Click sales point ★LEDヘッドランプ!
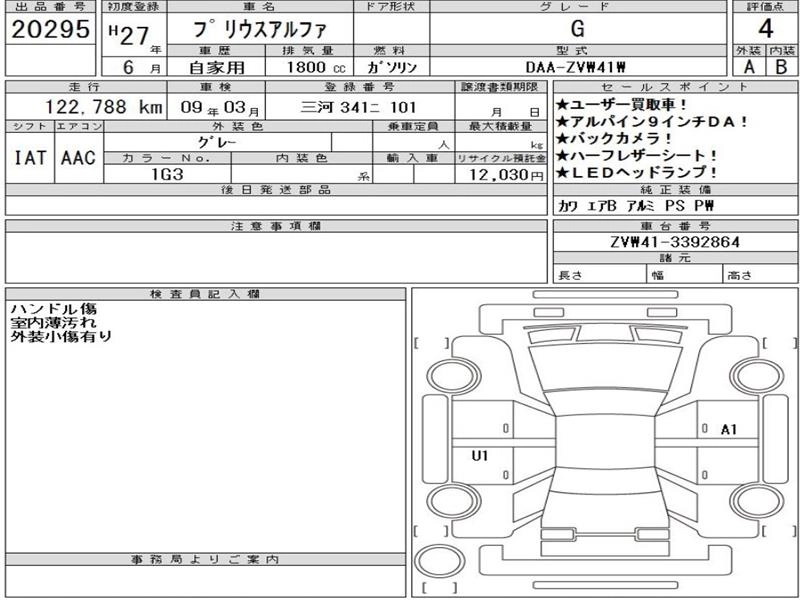Image resolution: width=800 pixels, height=600 pixels. (637, 172)
